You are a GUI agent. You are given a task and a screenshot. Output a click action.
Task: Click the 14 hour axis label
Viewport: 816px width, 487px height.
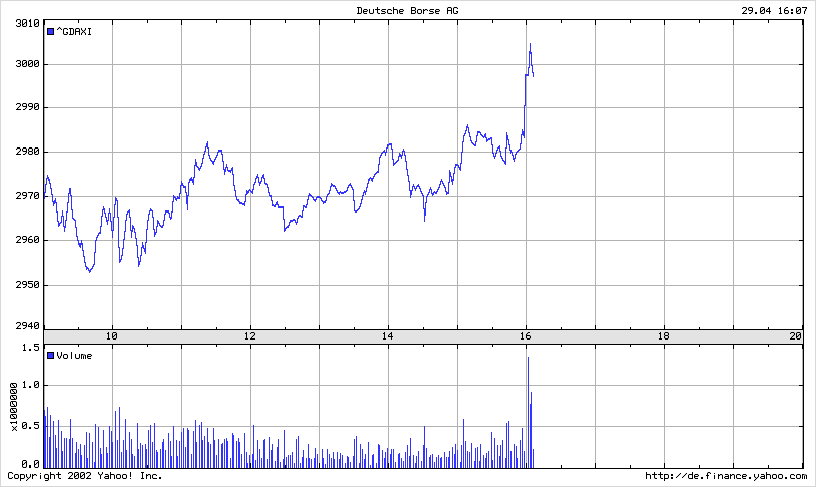click(x=388, y=336)
